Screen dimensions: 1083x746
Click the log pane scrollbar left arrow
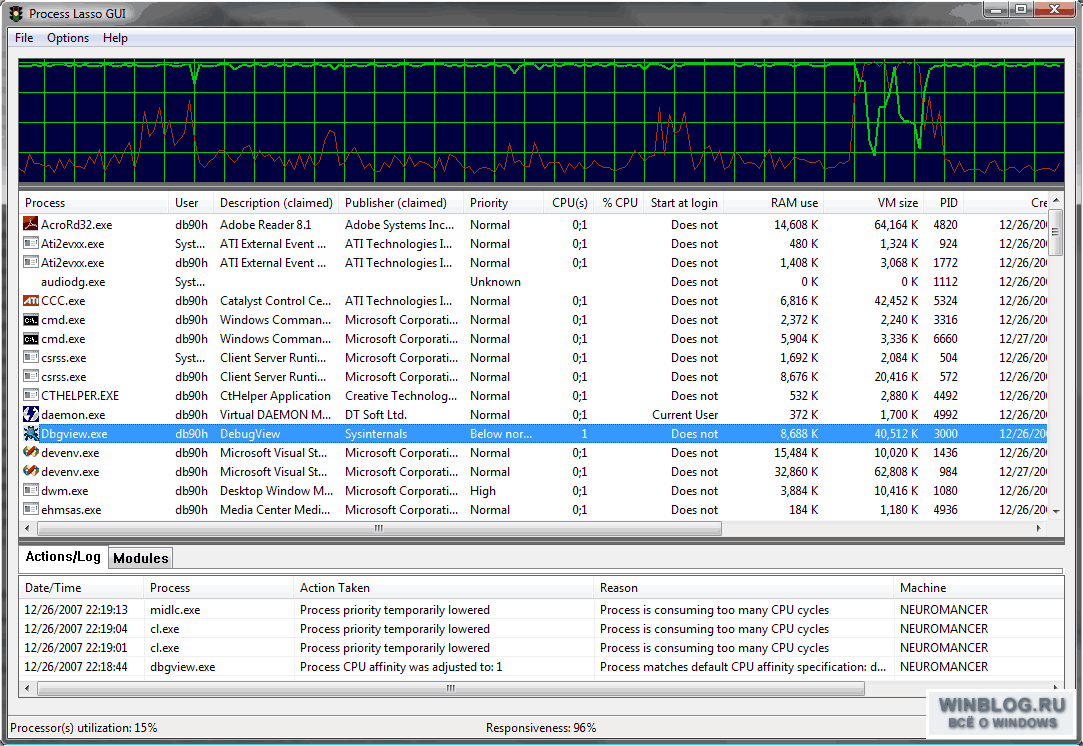pyautogui.click(x=28, y=688)
